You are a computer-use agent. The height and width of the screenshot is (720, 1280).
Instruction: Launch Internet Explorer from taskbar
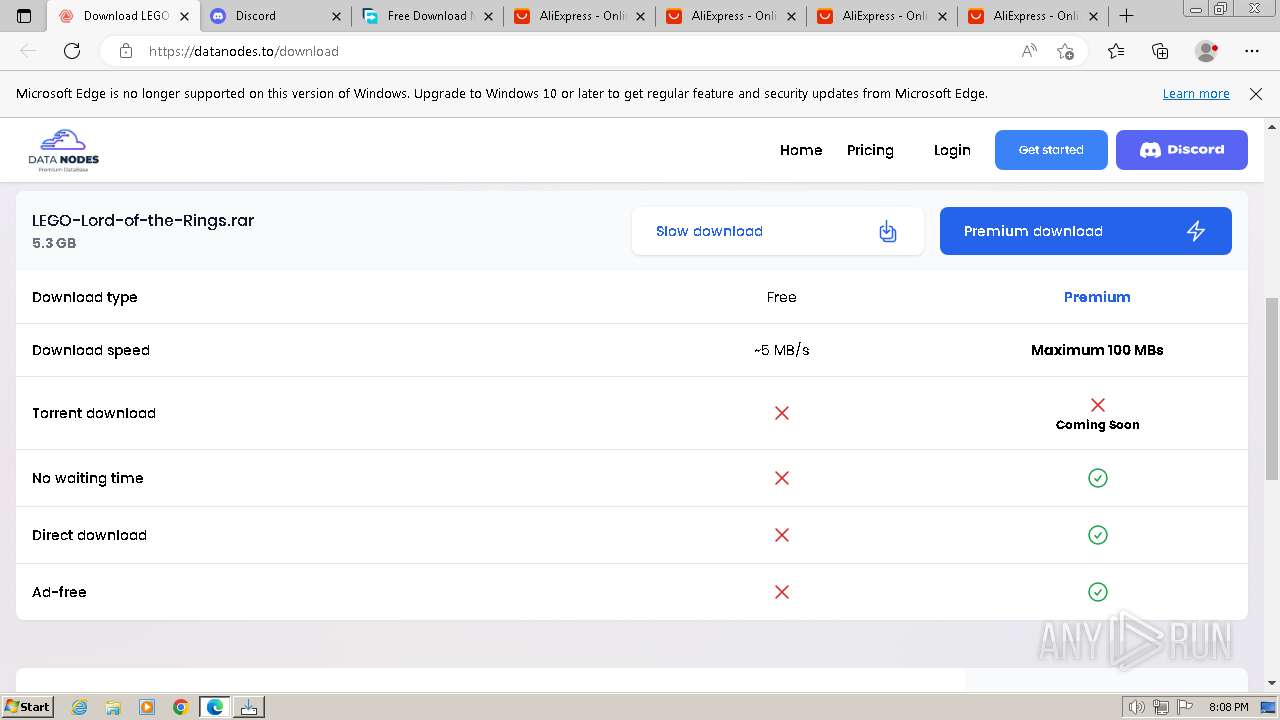pyautogui.click(x=79, y=707)
